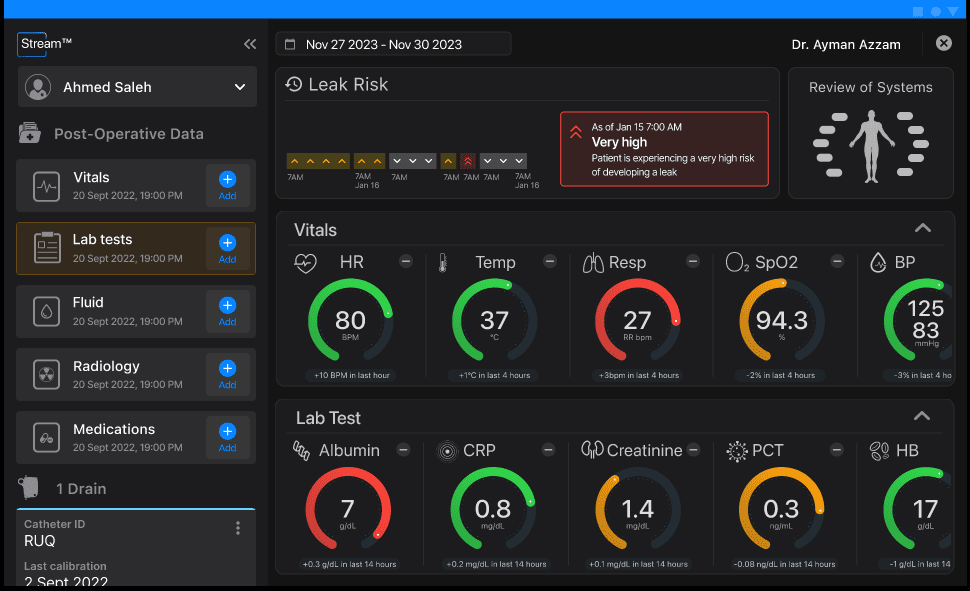This screenshot has width=970, height=591.
Task: Add a new Fluid record
Action: tap(228, 312)
